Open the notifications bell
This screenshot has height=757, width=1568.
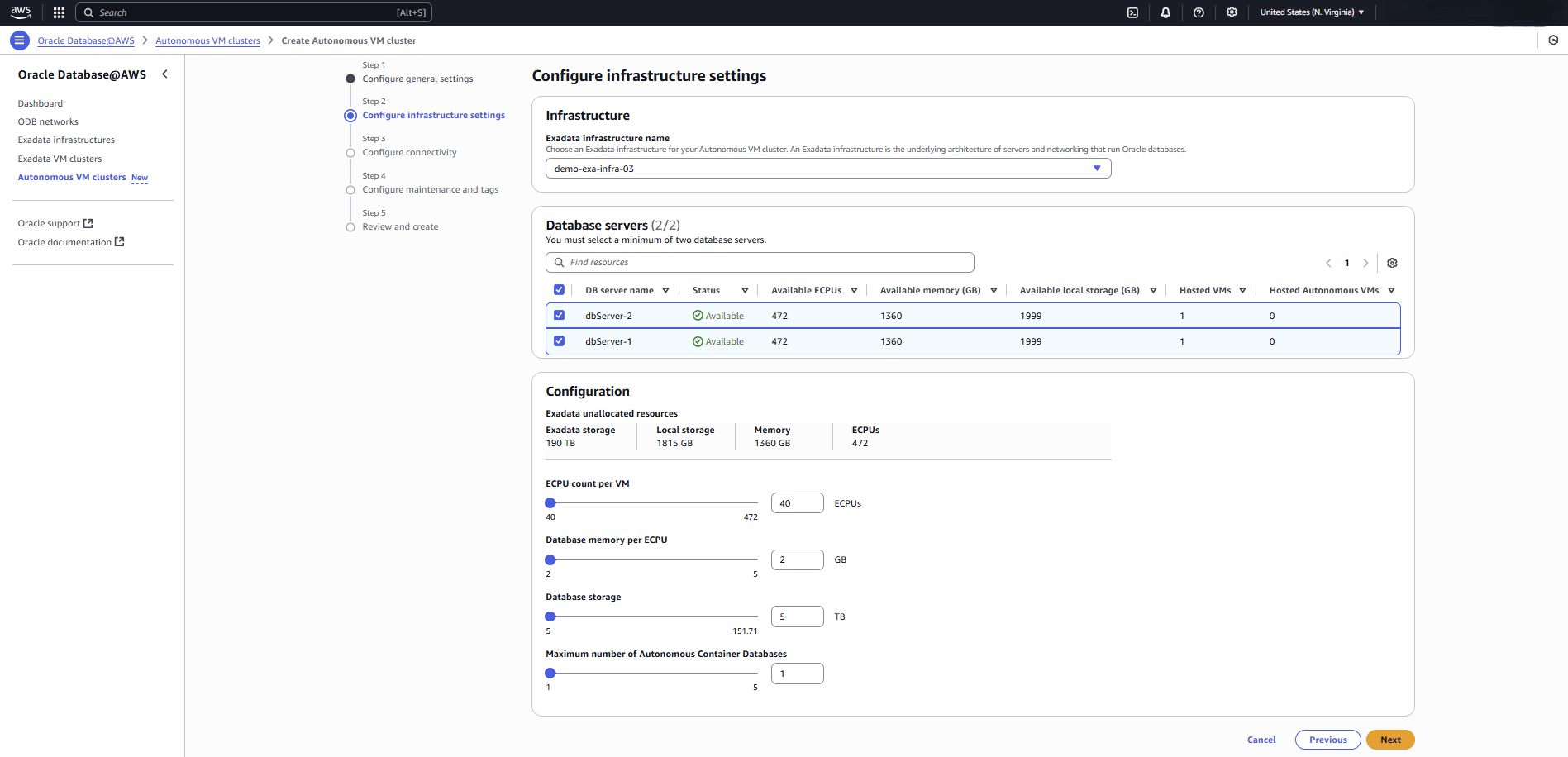pyautogui.click(x=1165, y=12)
